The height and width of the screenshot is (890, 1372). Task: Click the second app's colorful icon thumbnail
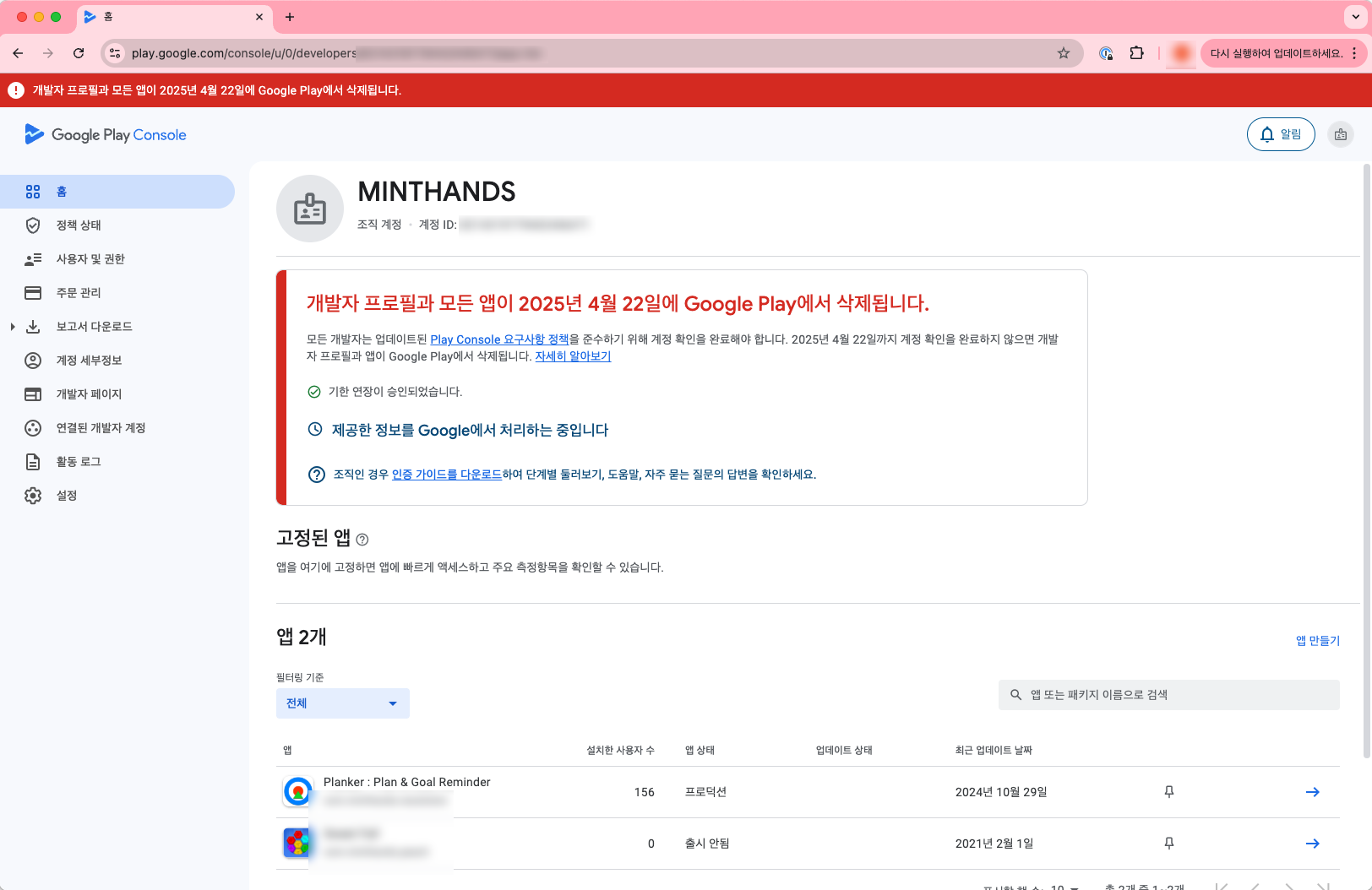point(297,843)
